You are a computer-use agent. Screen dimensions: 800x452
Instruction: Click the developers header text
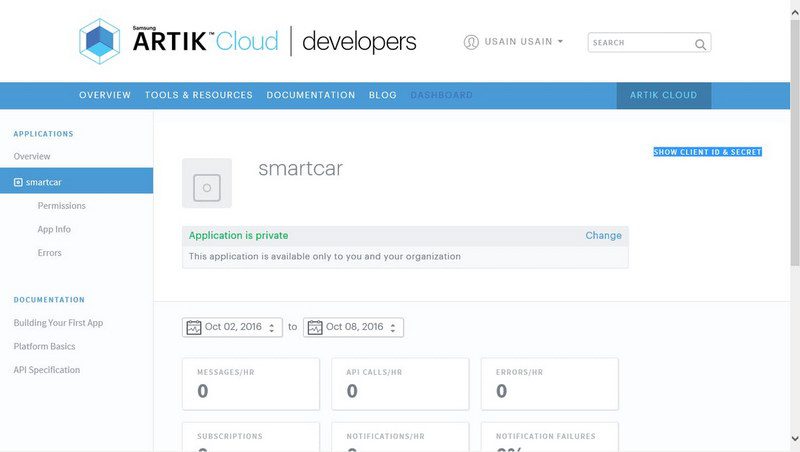tap(359, 42)
